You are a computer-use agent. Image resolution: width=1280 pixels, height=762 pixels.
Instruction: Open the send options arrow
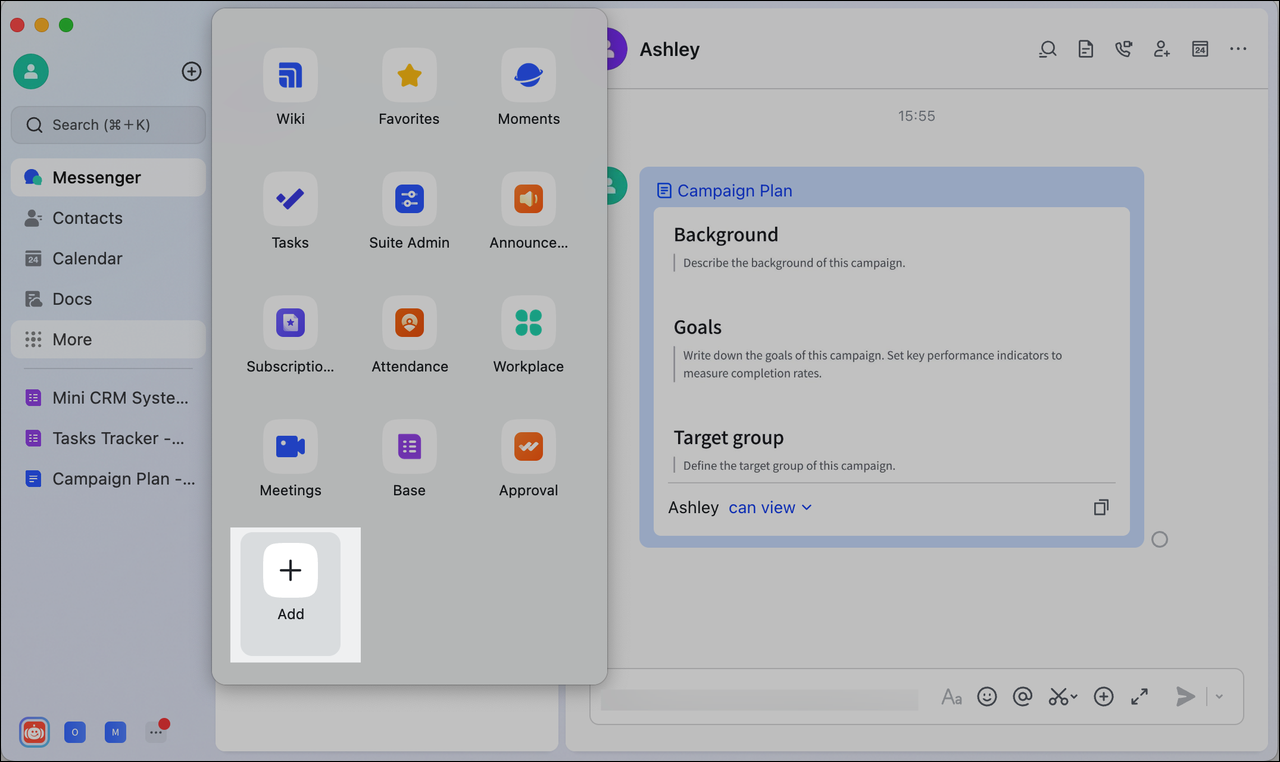[1219, 697]
